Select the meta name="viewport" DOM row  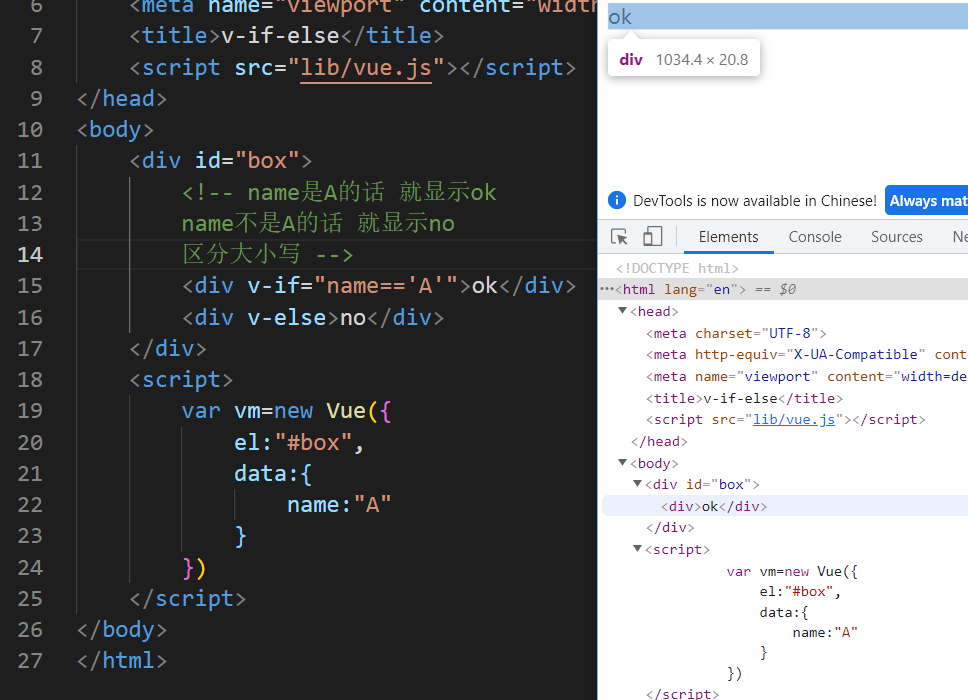[806, 377]
